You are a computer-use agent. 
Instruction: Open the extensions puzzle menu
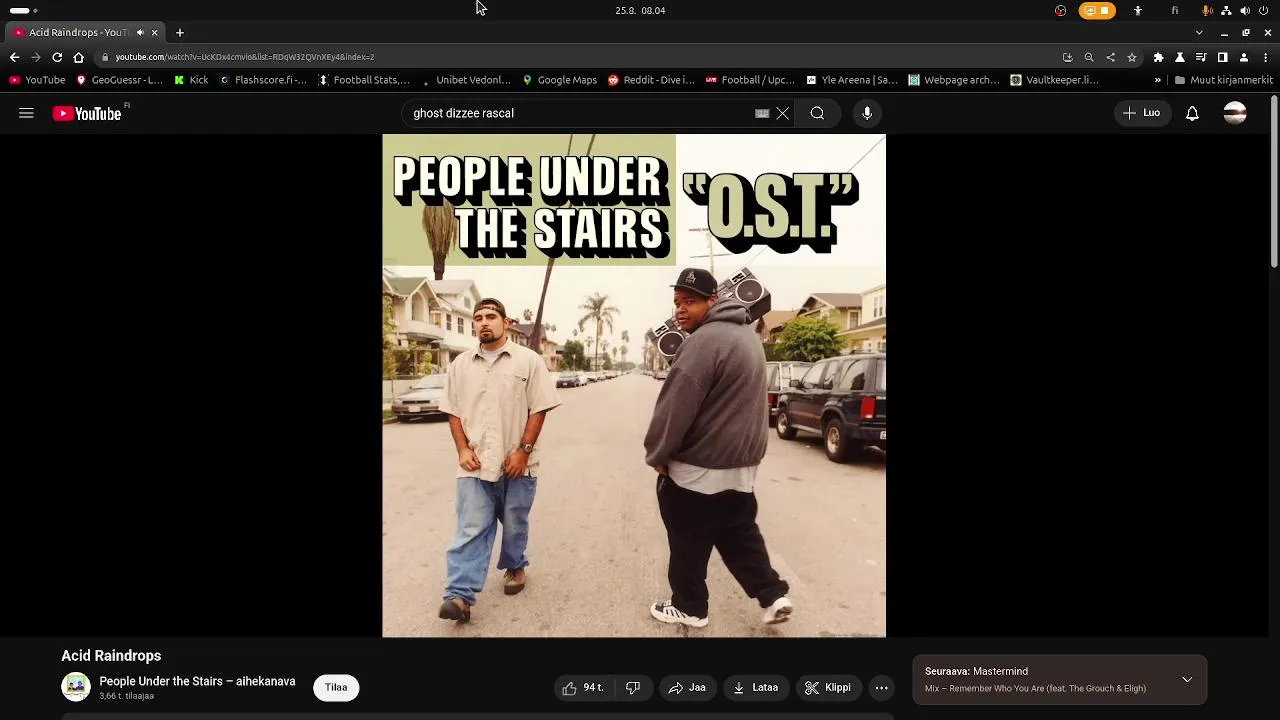click(1158, 57)
